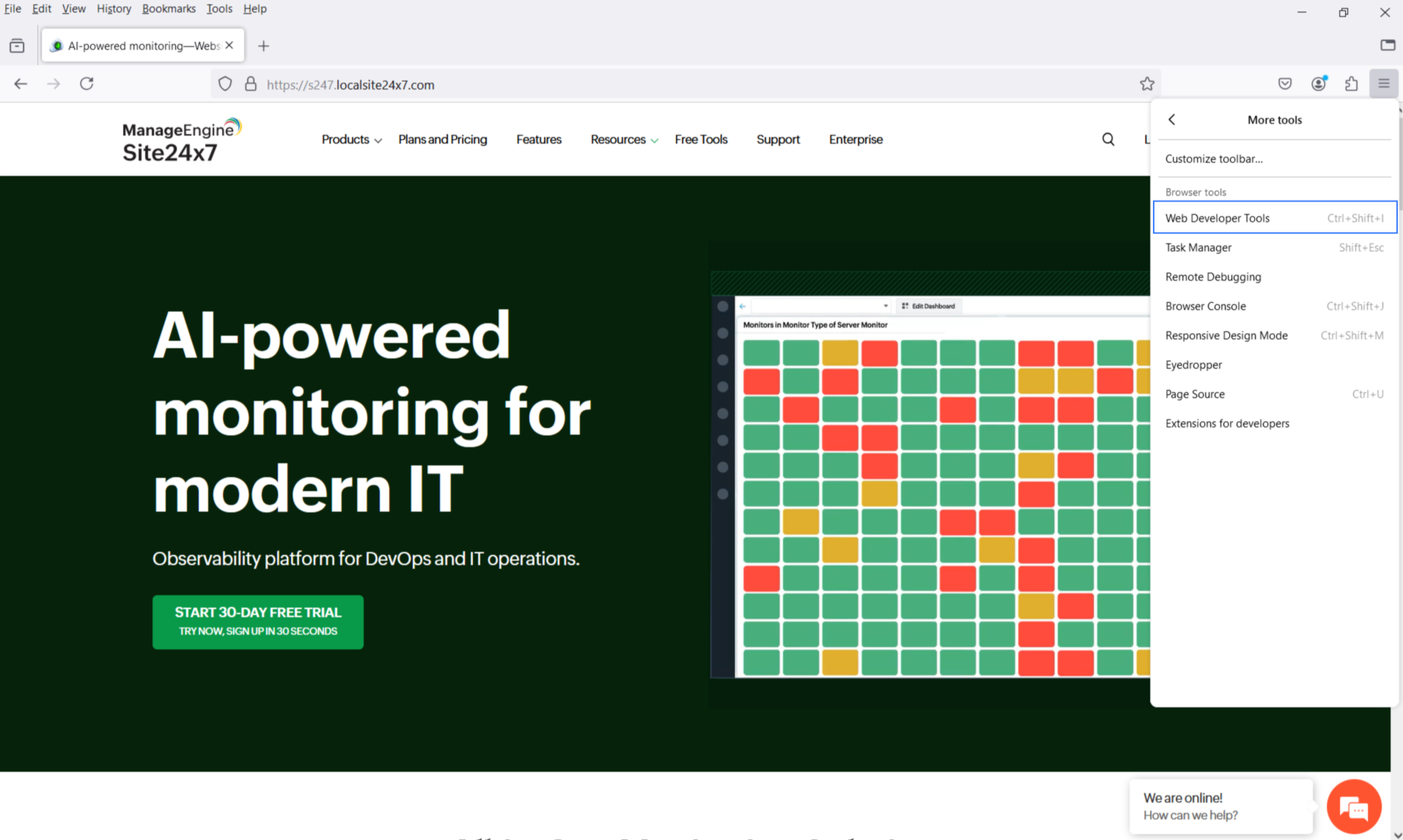Open a new tab with plus button
Viewport: 1403px width, 840px height.
coord(264,46)
